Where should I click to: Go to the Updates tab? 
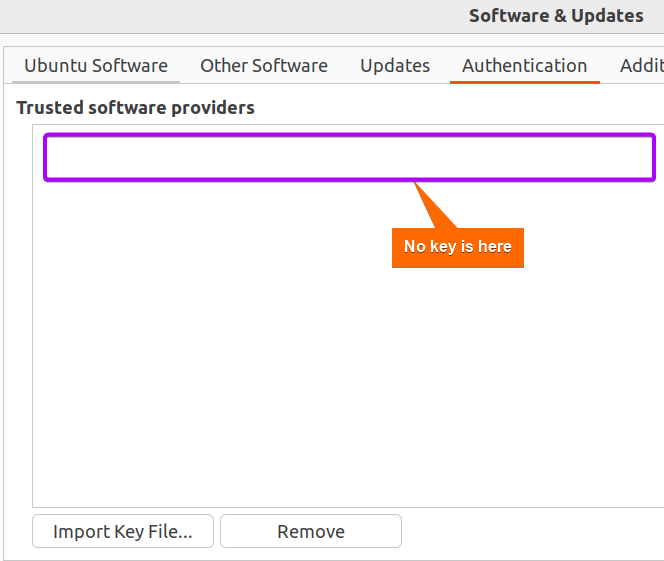(395, 66)
